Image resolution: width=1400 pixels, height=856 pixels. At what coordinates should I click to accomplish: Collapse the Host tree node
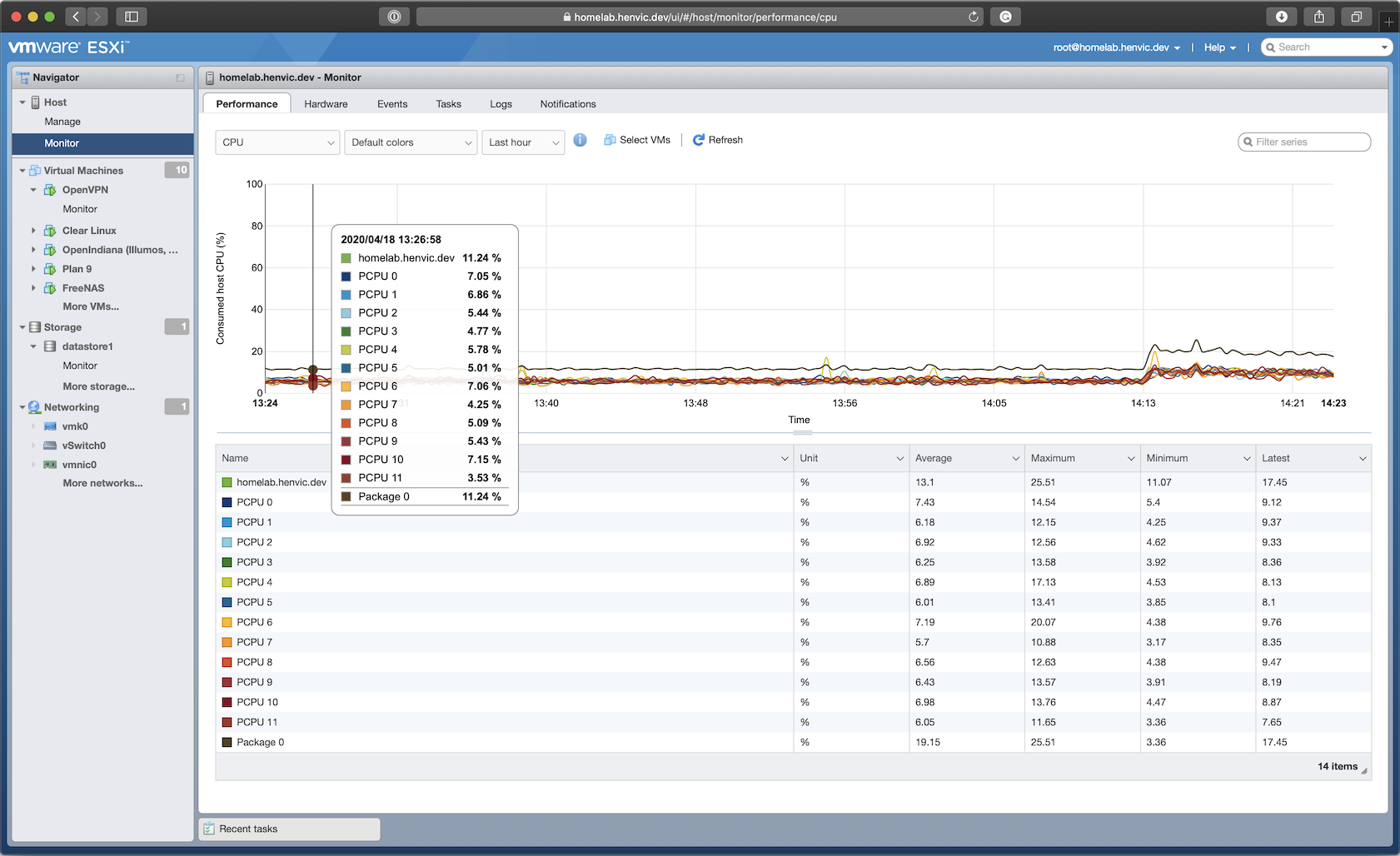22,102
